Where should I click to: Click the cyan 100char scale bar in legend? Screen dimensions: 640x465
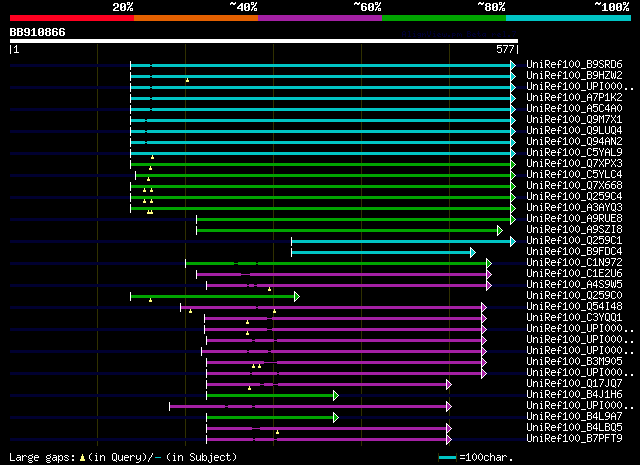(x=448, y=457)
